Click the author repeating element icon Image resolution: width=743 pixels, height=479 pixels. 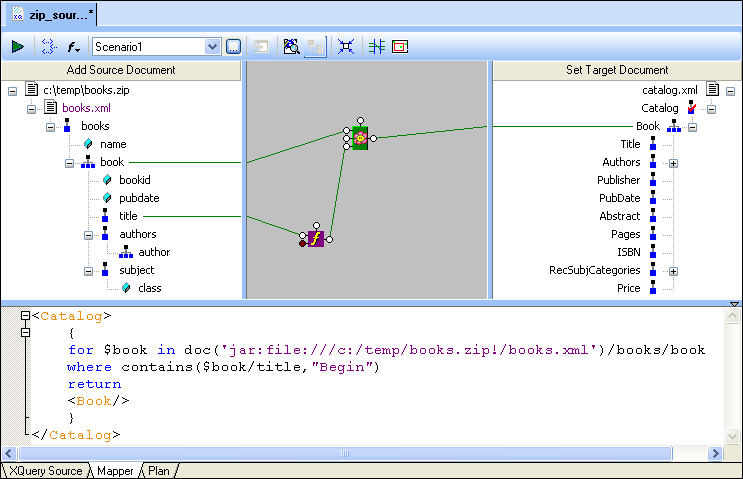point(126,252)
